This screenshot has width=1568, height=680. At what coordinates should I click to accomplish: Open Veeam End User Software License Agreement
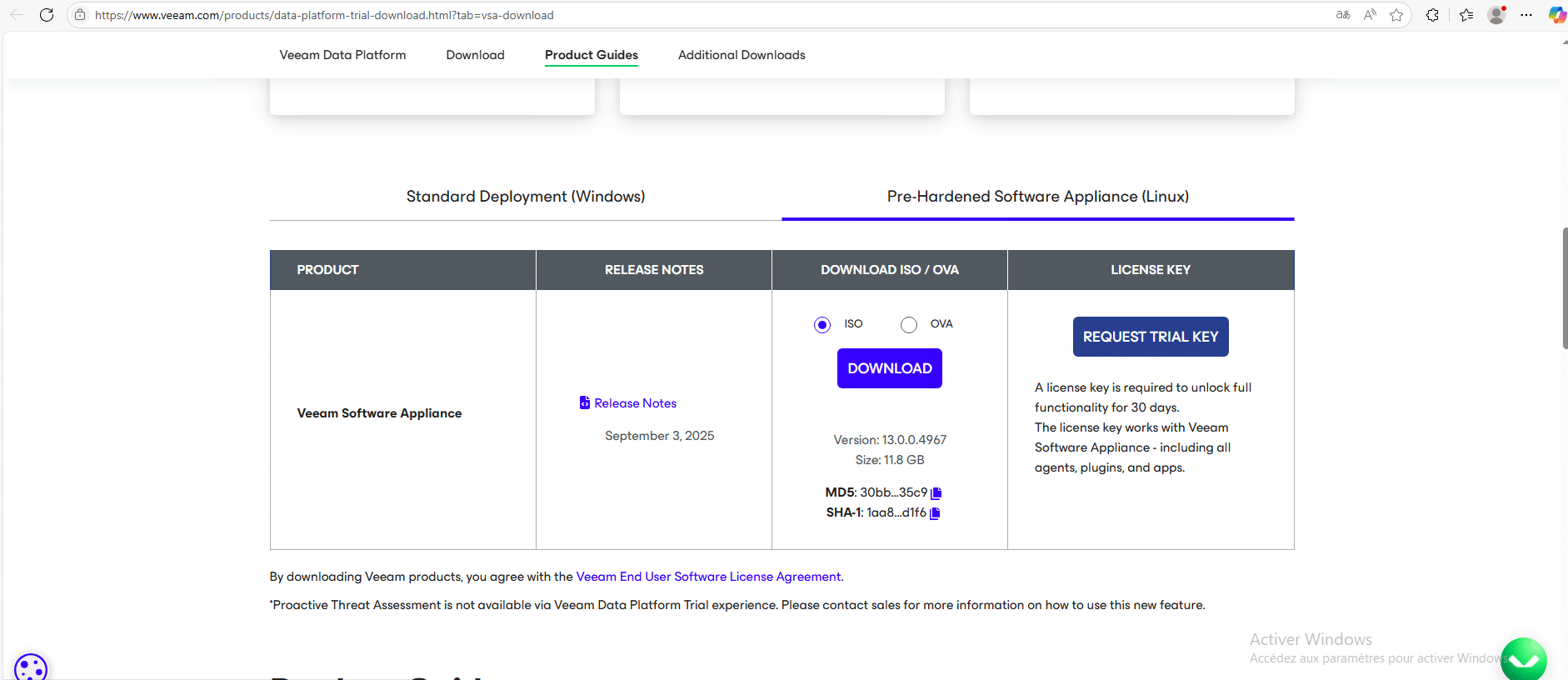[x=708, y=577]
